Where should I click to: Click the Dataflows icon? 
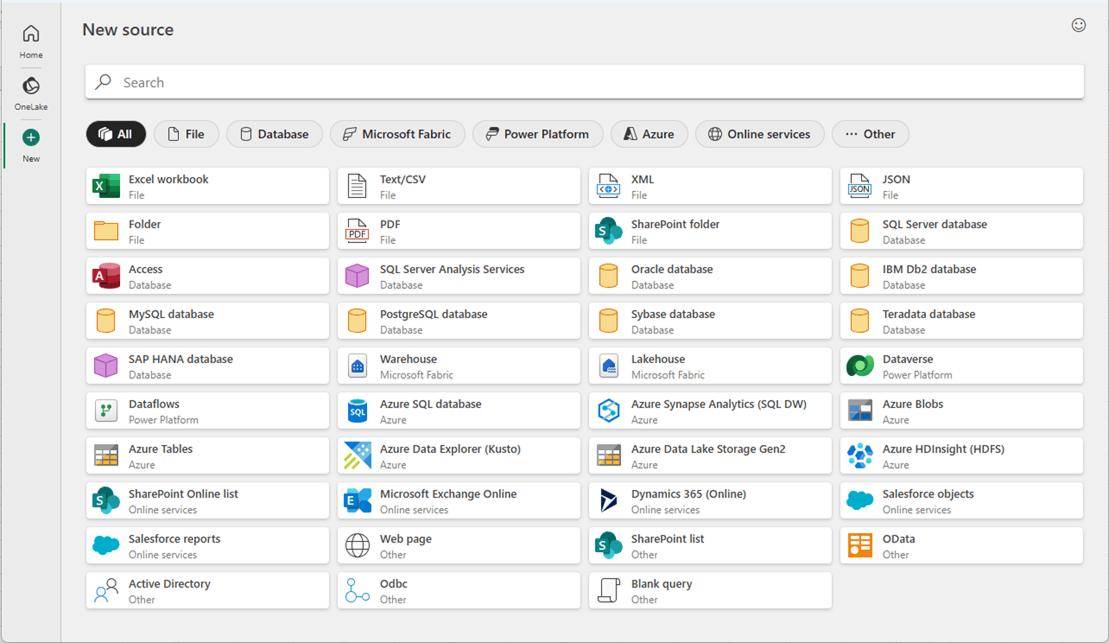pyautogui.click(x=106, y=410)
